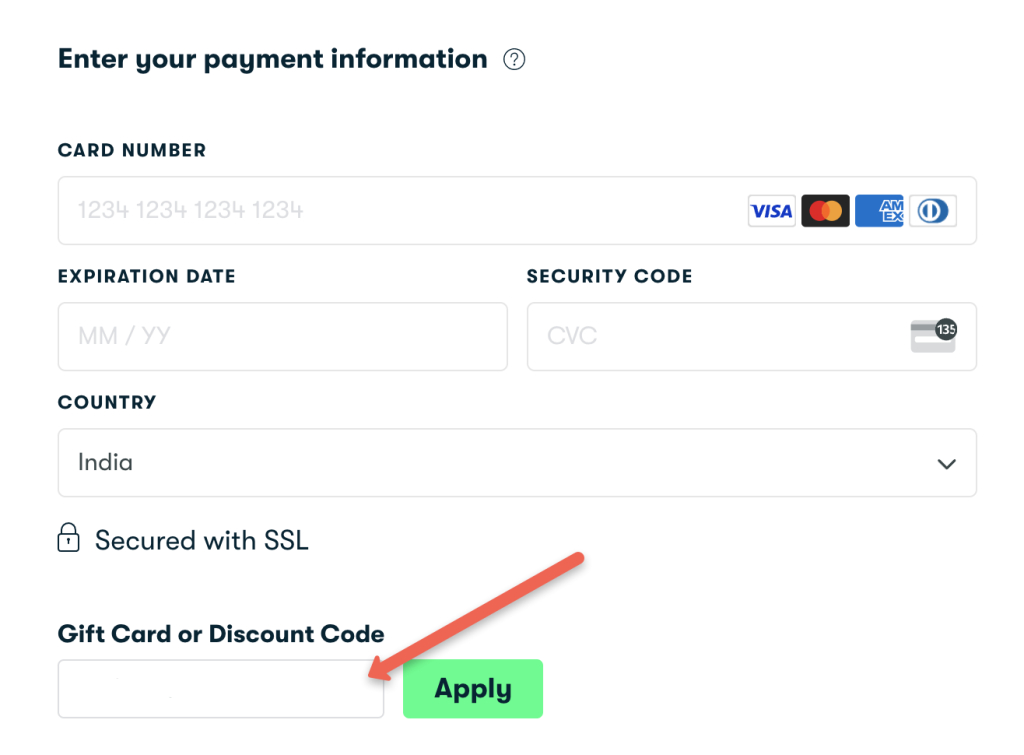Click the Mastercard logo

click(x=825, y=211)
